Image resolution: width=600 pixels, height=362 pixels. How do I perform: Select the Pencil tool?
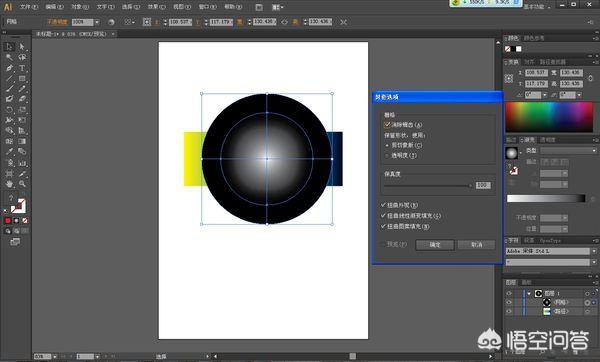[22, 89]
